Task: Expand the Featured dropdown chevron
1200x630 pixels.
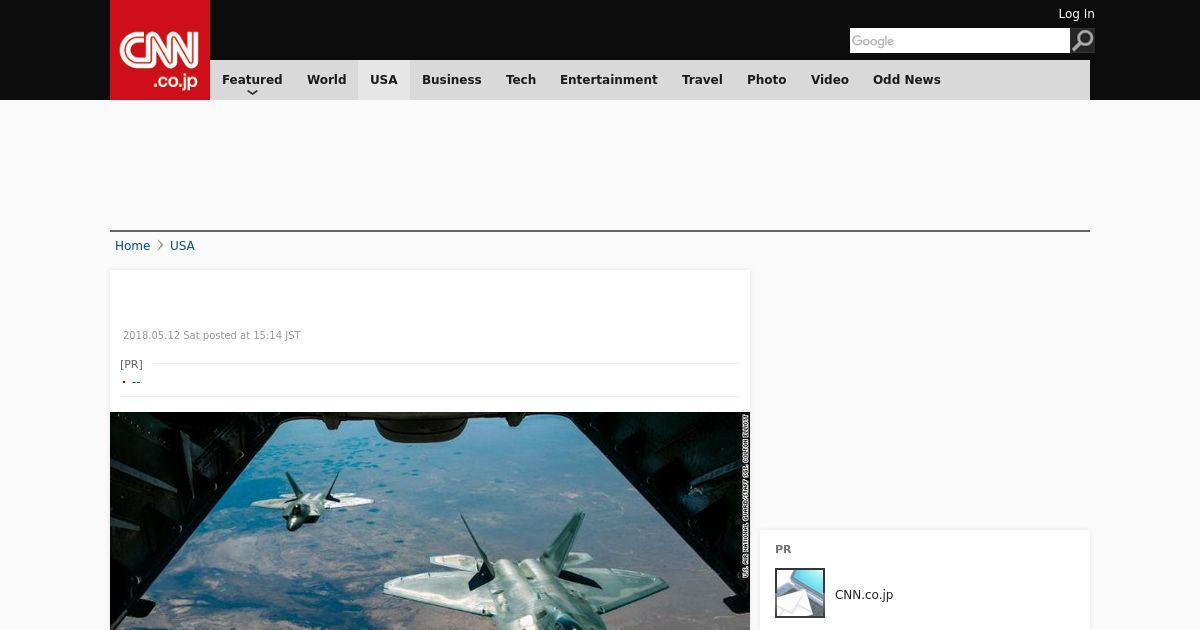Action: tap(252, 93)
